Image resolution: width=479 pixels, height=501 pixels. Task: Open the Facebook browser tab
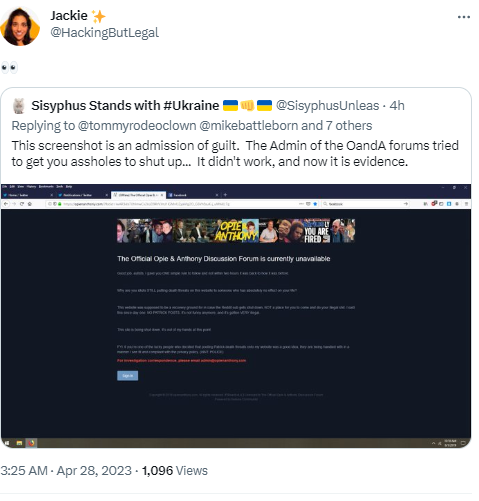193,195
